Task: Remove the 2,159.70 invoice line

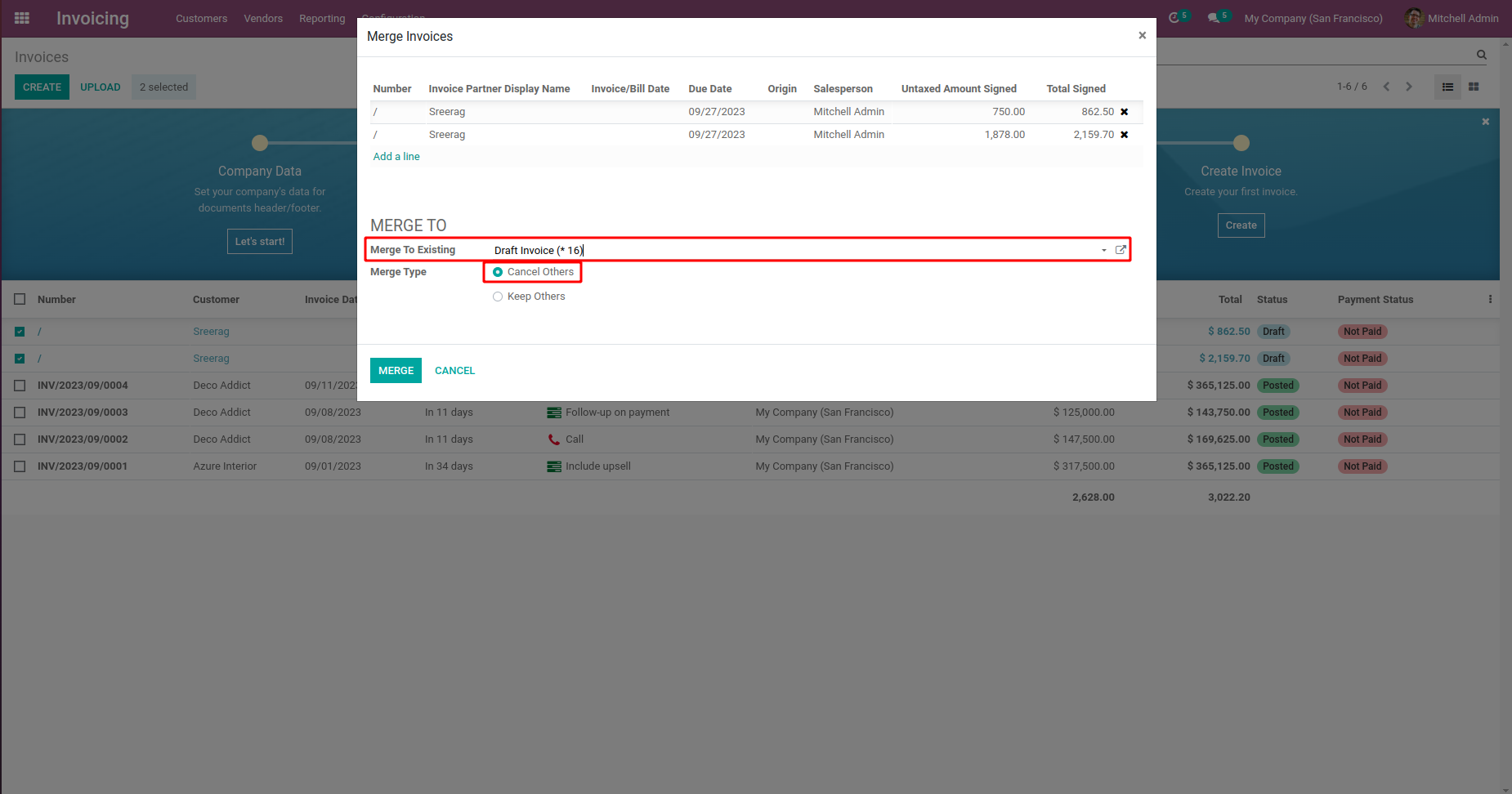Action: tap(1125, 135)
